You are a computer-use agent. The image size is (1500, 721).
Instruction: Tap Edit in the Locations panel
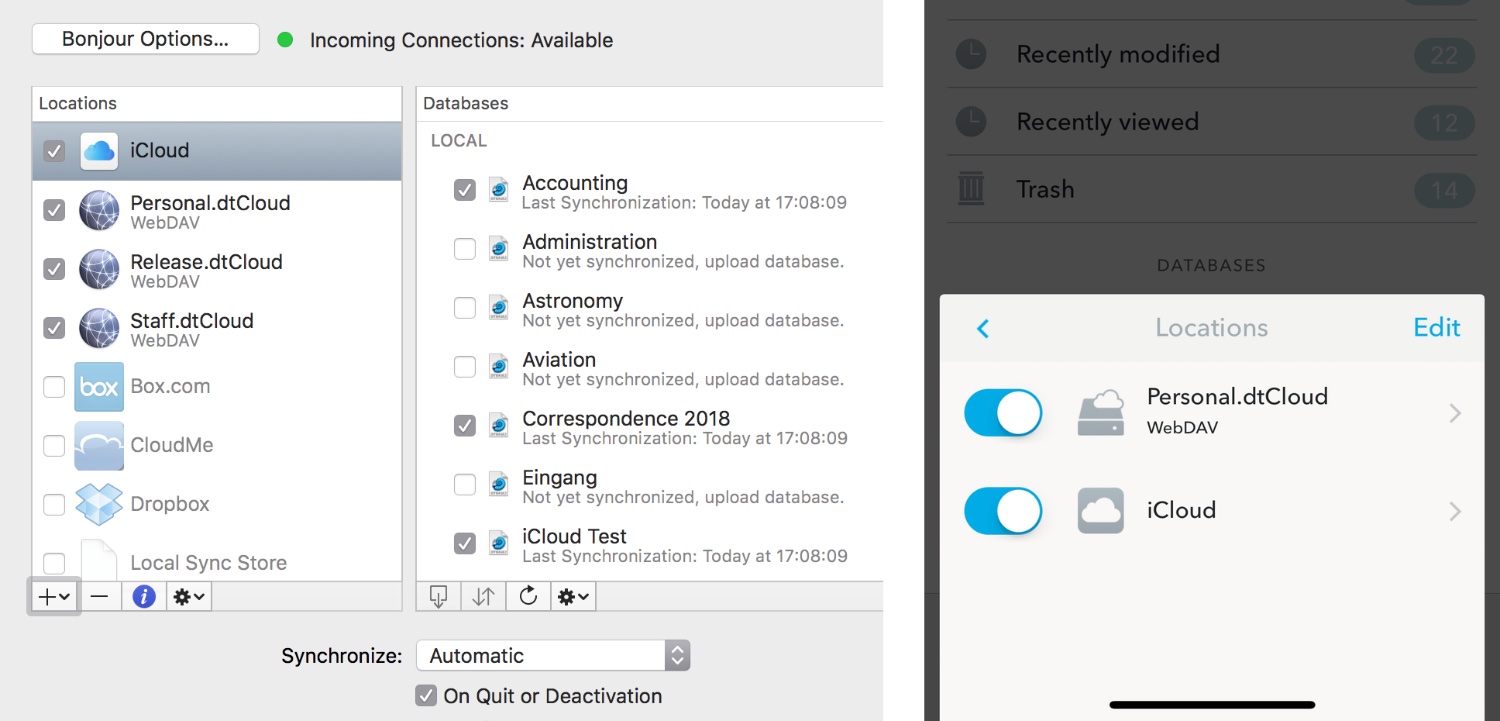coord(1436,328)
